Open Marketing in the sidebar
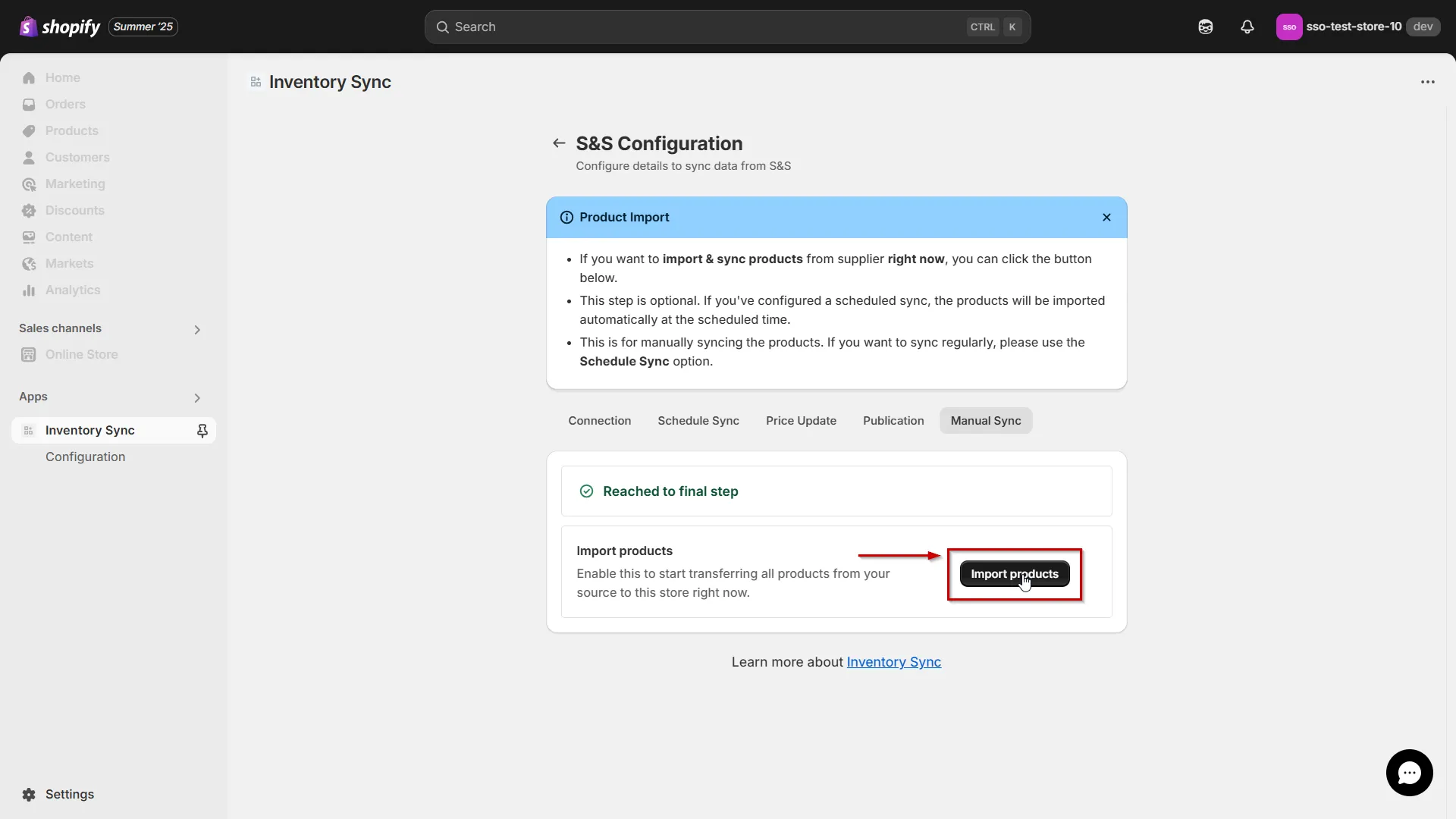 point(75,184)
